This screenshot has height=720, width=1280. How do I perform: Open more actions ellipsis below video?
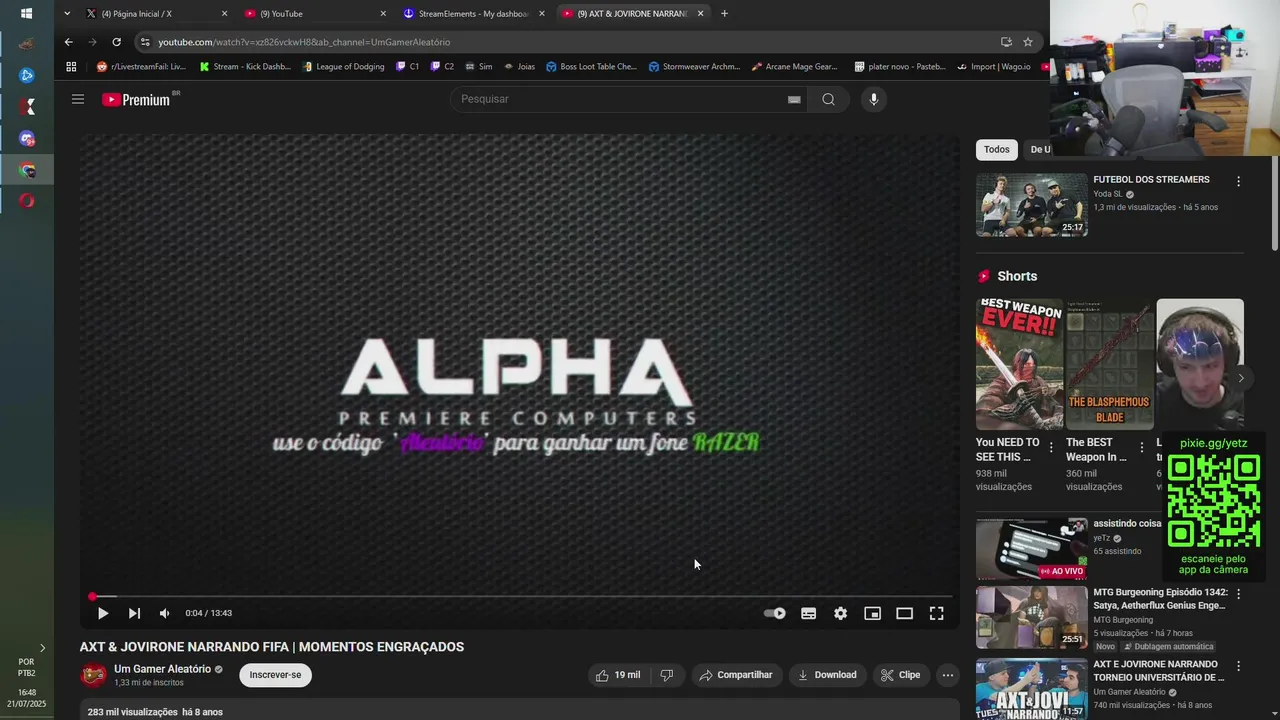(x=947, y=675)
